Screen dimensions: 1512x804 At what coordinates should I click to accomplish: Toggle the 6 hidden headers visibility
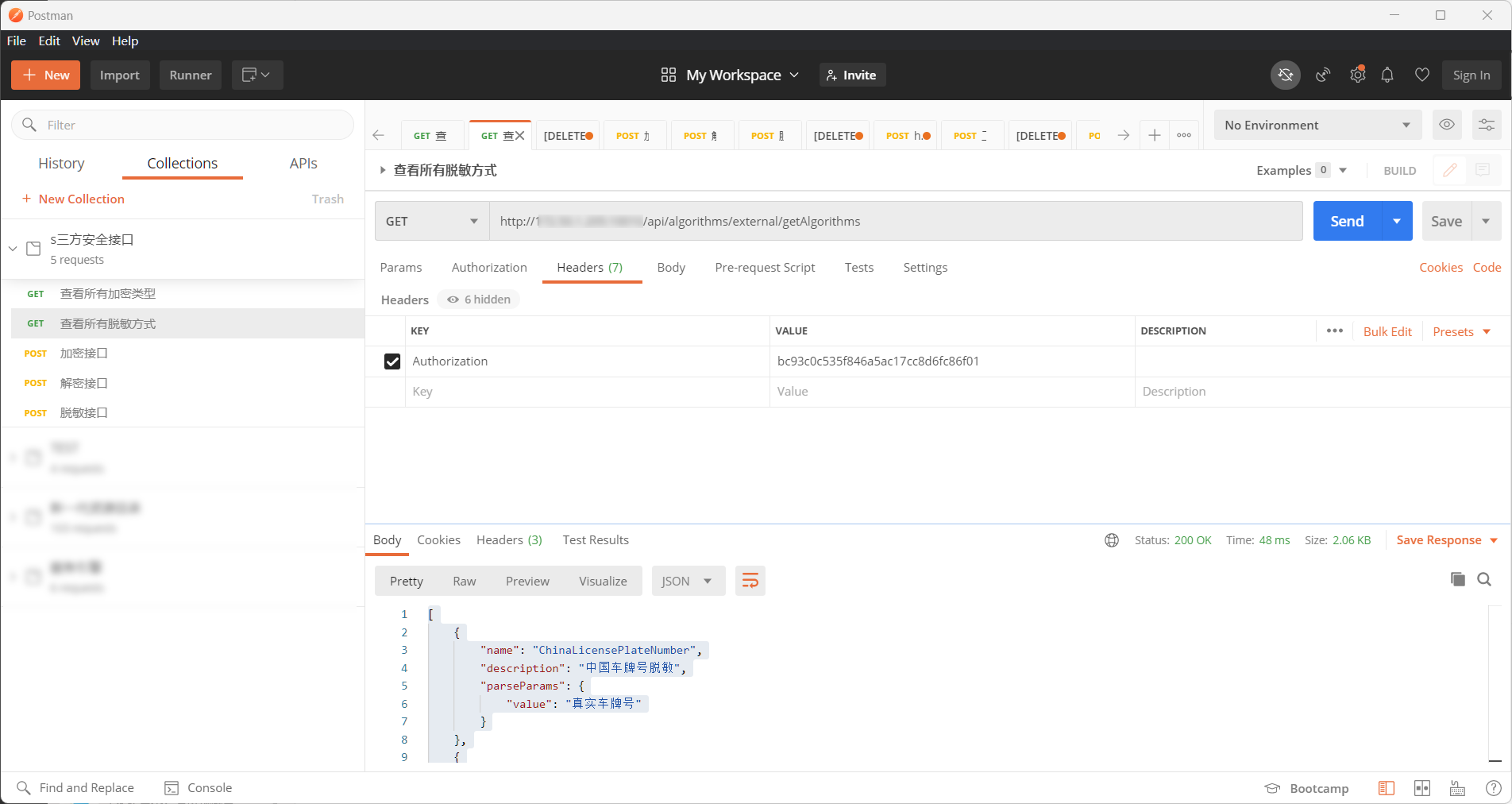pyautogui.click(x=479, y=300)
